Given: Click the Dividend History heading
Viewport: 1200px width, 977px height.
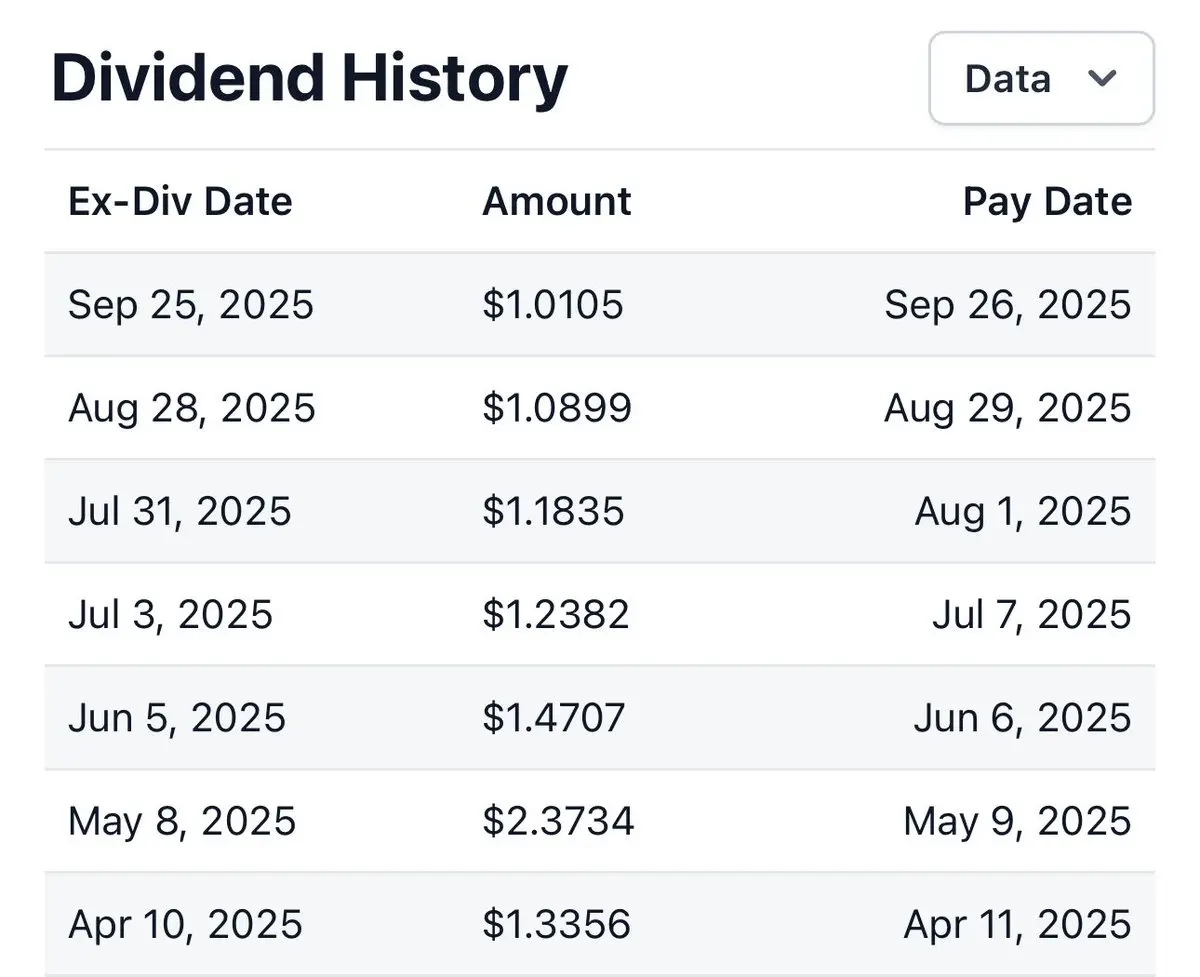Looking at the screenshot, I should [309, 79].
